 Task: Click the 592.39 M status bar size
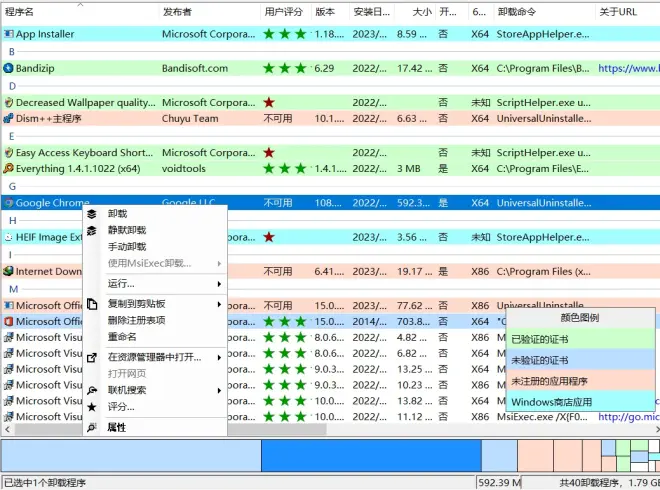pyautogui.click(x=500, y=482)
